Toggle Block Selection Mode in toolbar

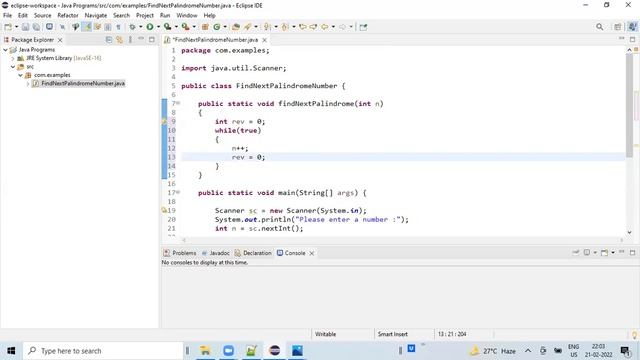pyautogui.click(x=108, y=27)
